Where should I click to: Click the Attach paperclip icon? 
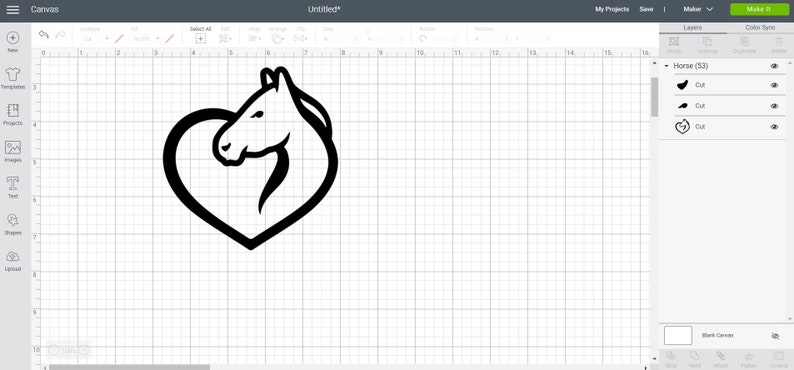tap(721, 356)
